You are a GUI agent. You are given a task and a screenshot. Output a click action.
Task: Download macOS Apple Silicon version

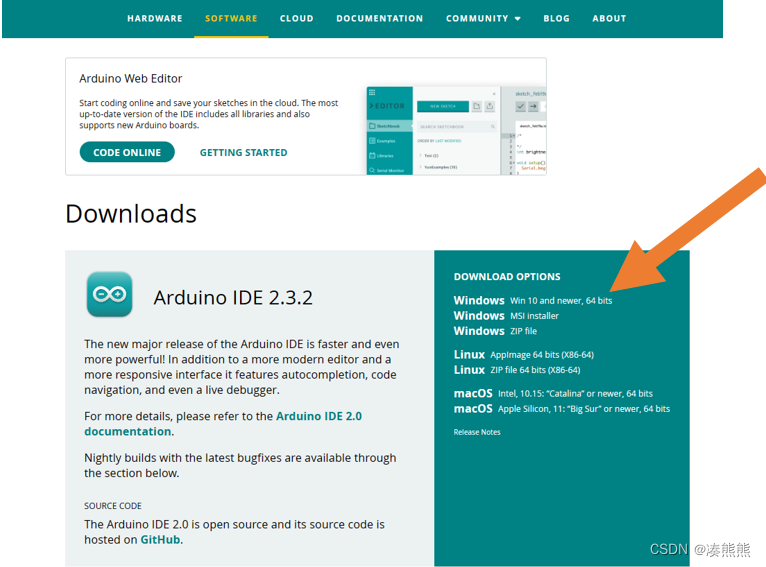(562, 408)
